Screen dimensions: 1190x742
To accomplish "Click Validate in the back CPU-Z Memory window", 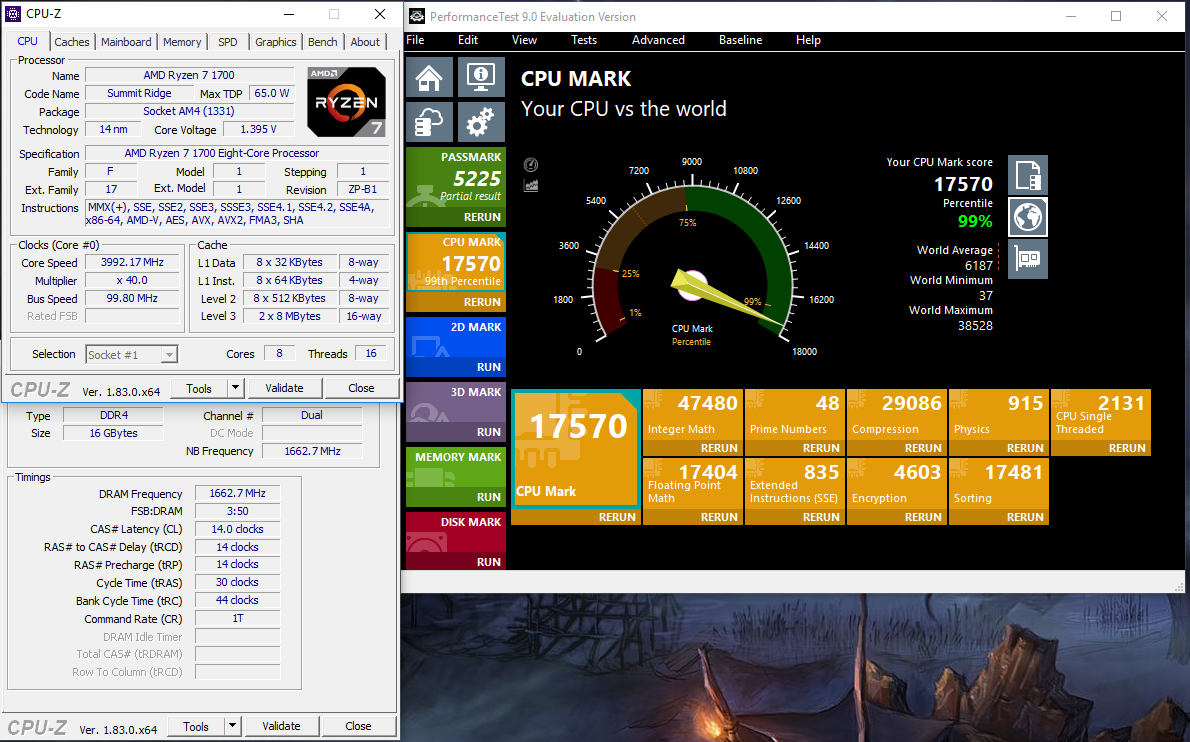I will [x=282, y=726].
